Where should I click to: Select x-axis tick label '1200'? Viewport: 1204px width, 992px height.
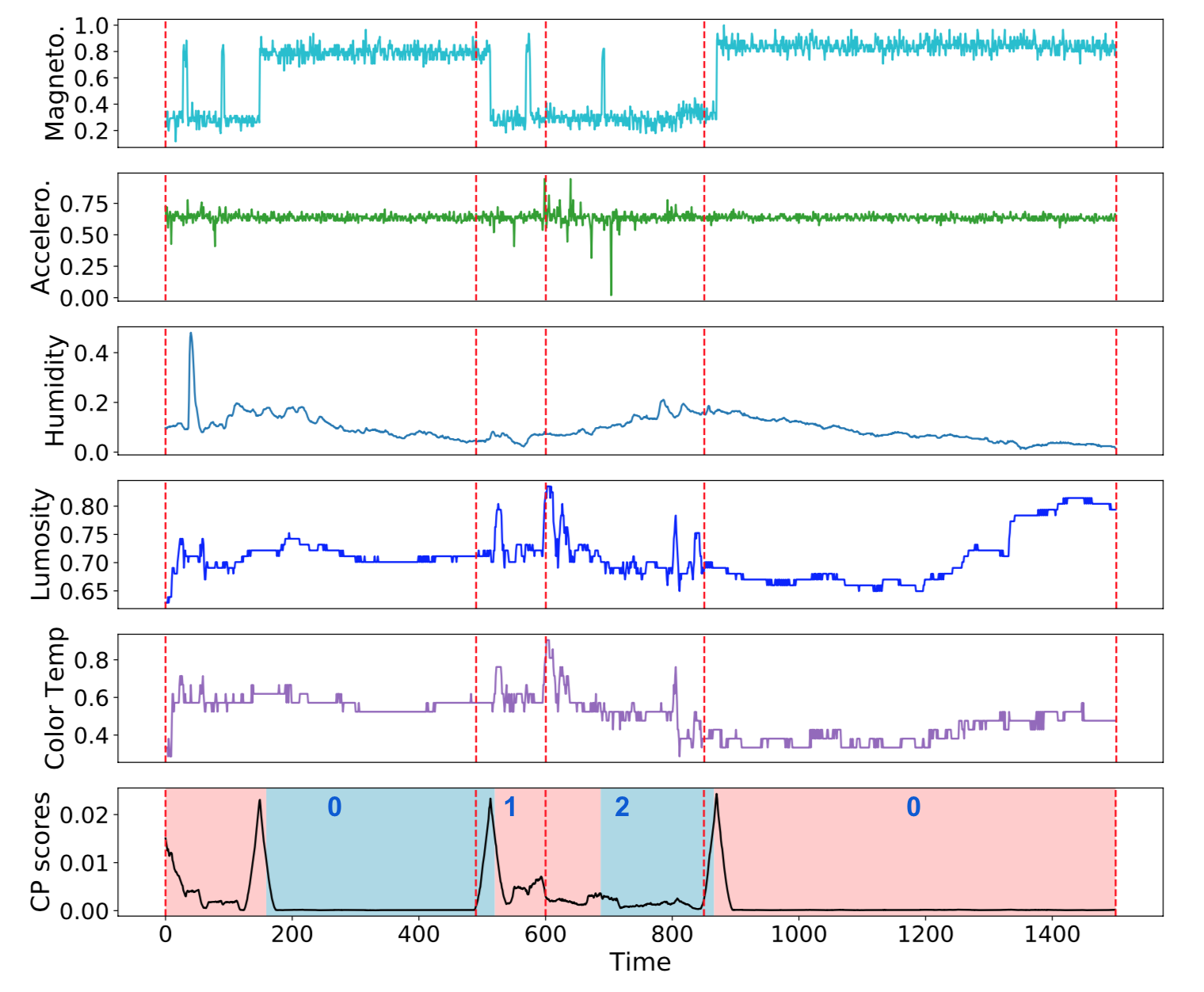pyautogui.click(x=925, y=934)
